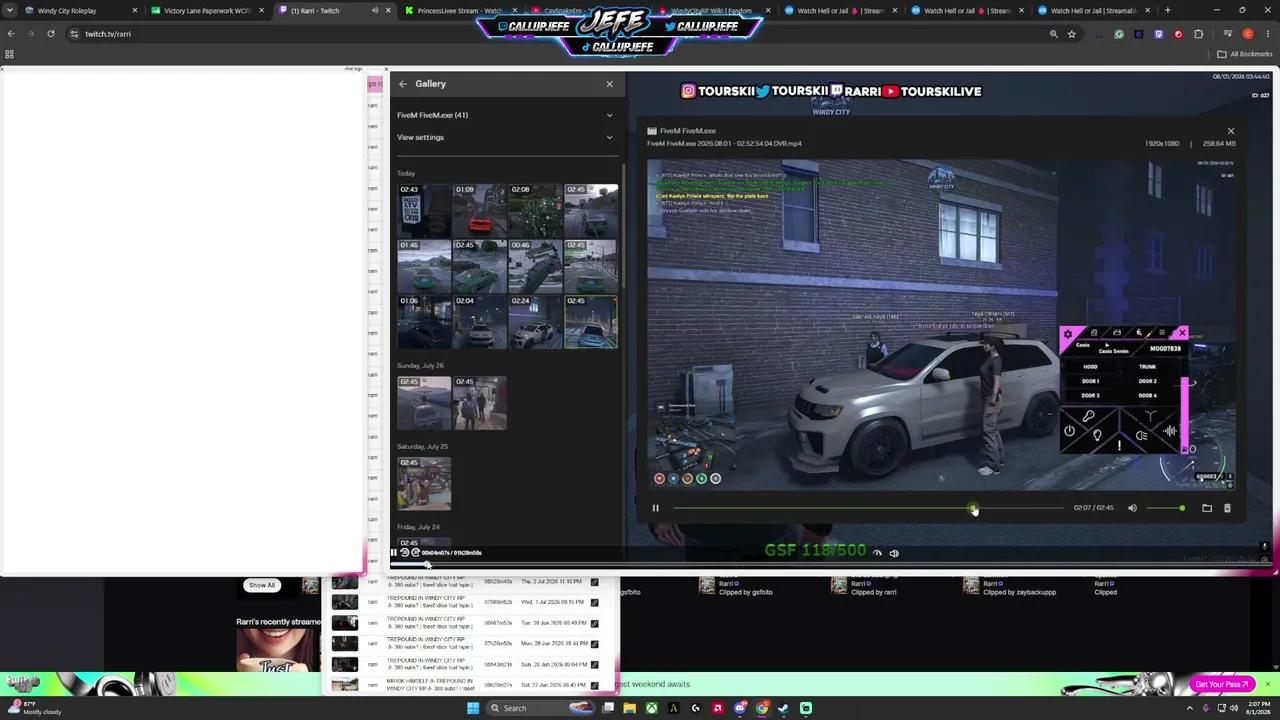
Task: Toggle HOOD in the vehicle menu
Action: click(1090, 367)
